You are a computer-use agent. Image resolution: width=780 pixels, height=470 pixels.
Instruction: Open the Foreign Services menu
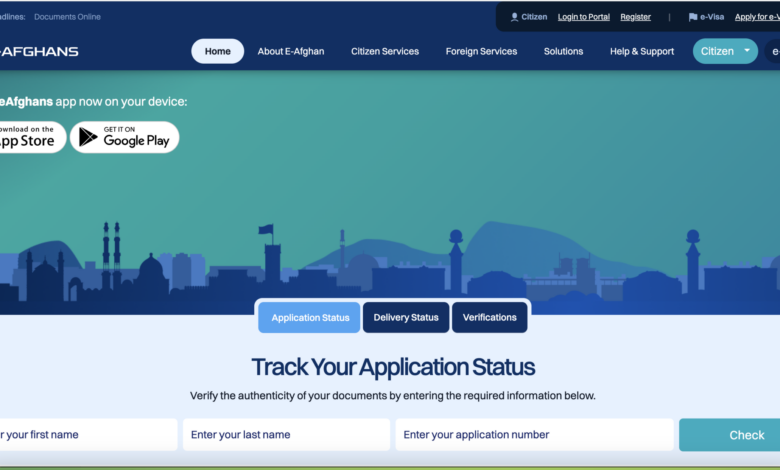coord(481,51)
